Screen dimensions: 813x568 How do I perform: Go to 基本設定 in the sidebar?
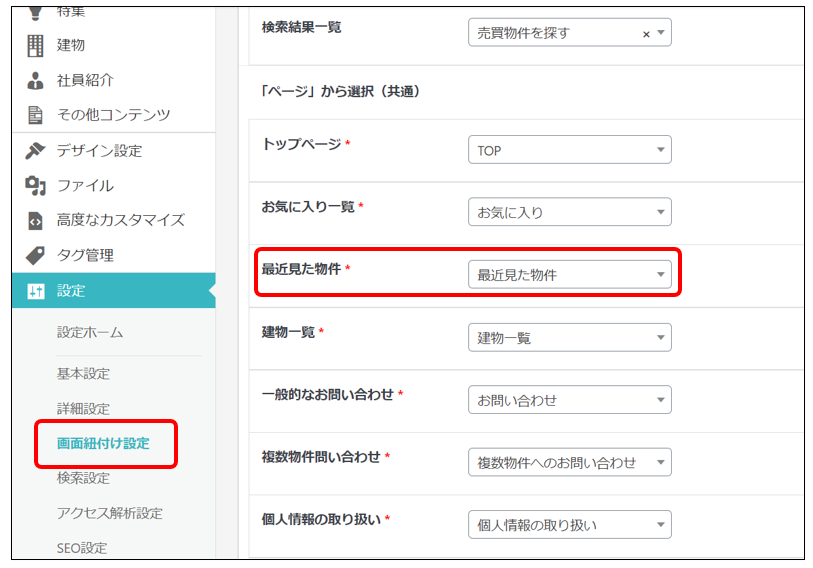pos(83,374)
